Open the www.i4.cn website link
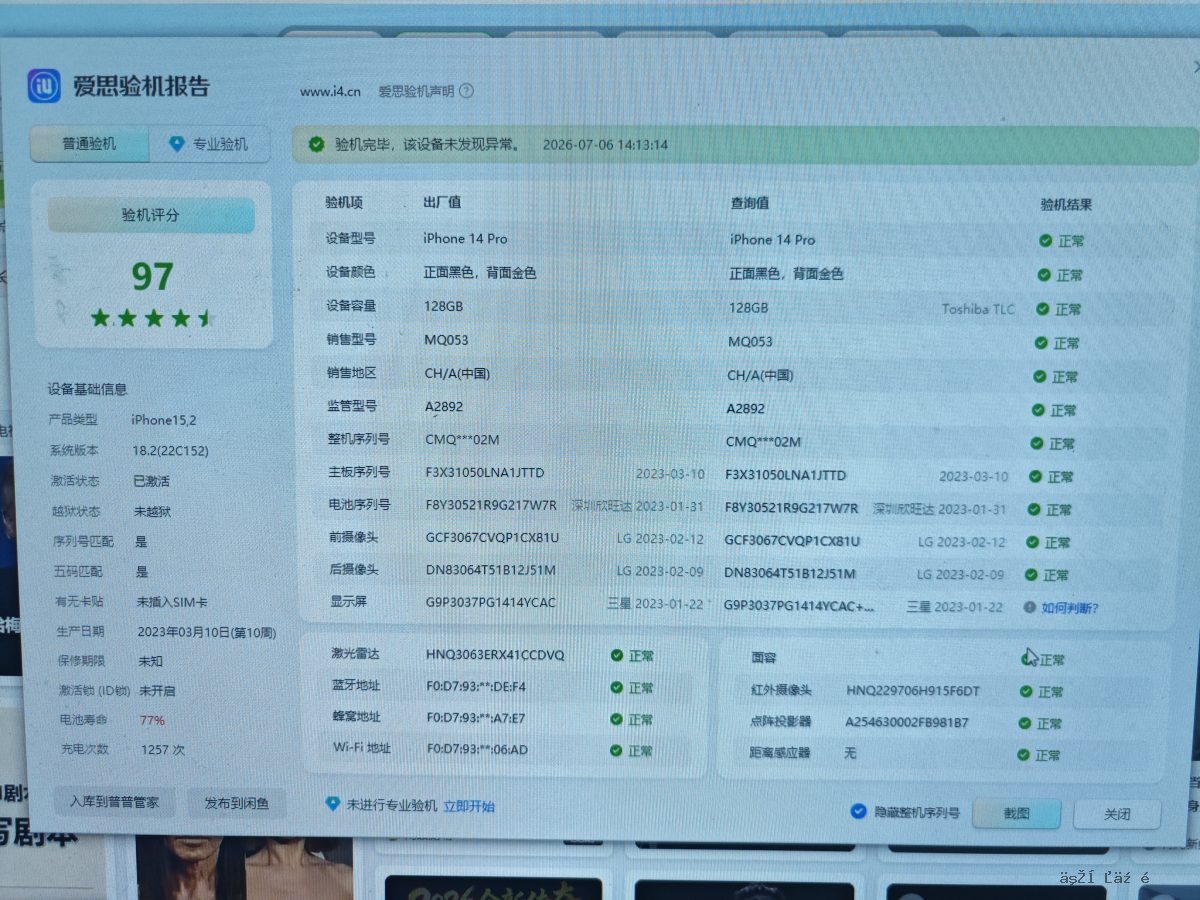This screenshot has height=900, width=1200. (x=330, y=91)
